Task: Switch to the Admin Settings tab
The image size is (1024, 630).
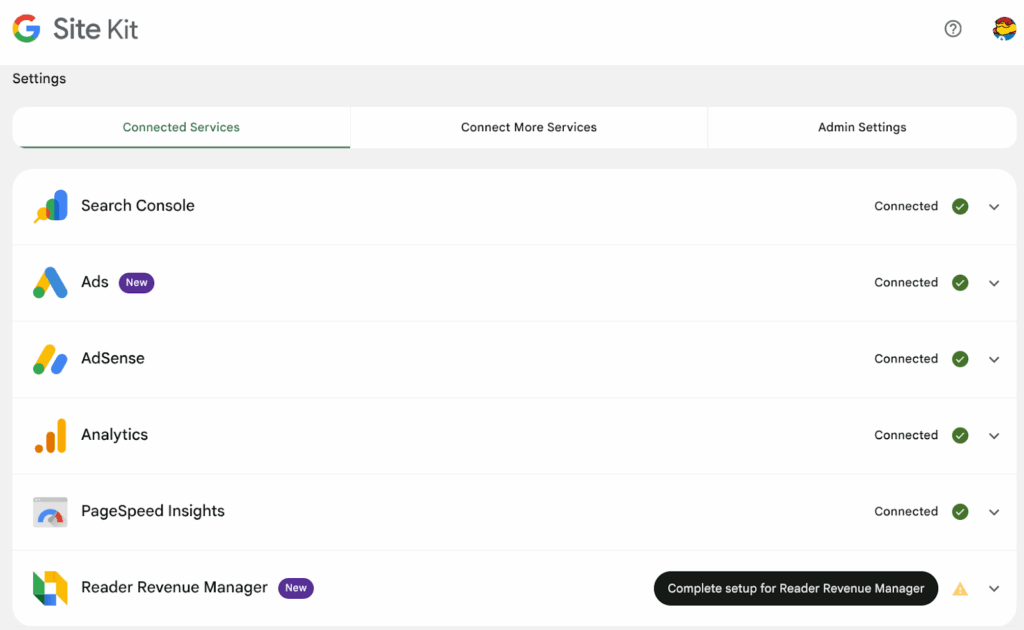Action: pos(862,127)
